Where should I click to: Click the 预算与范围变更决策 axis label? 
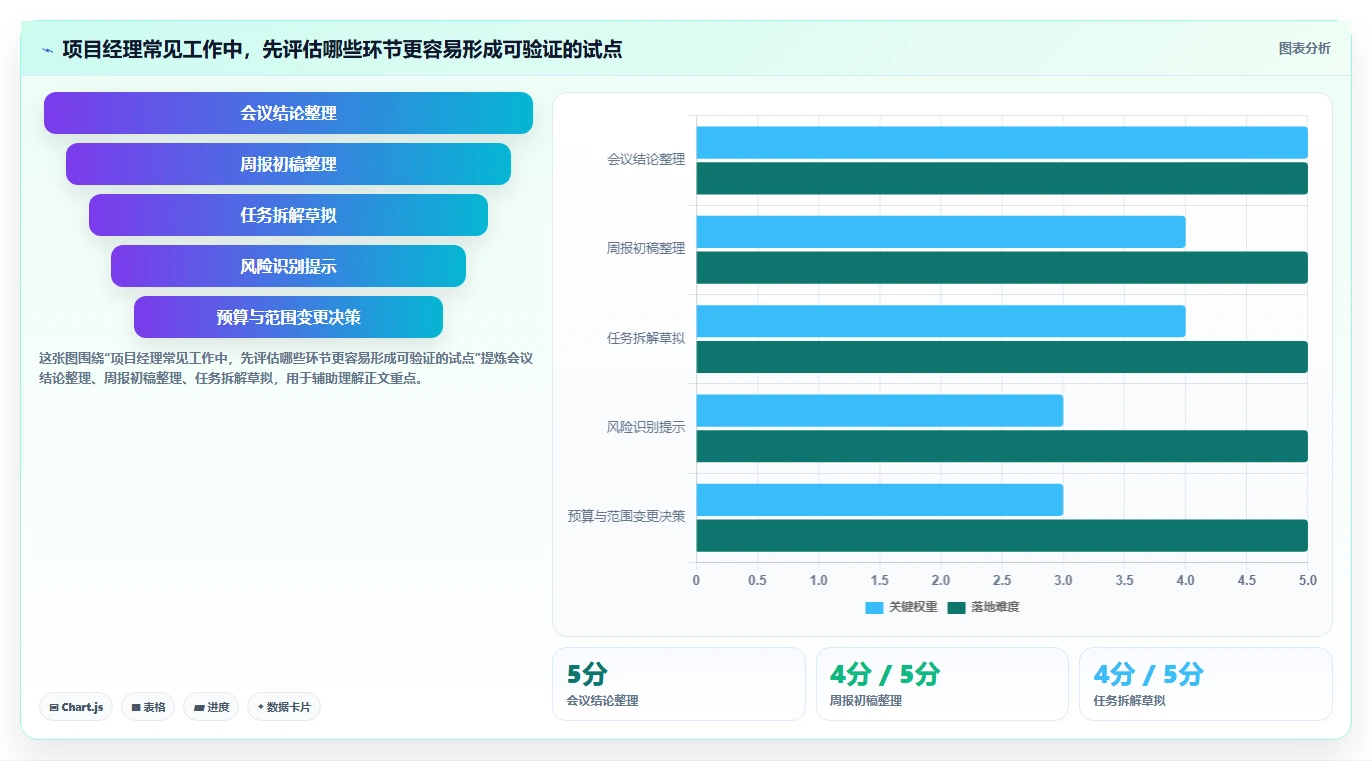click(x=627, y=516)
